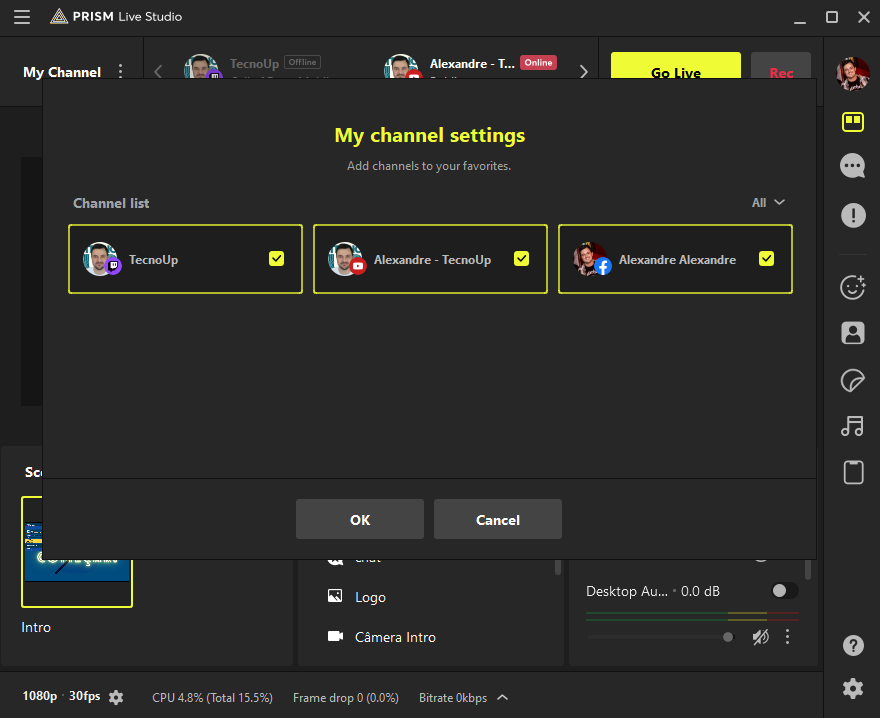Screen dimensions: 880x718
Task: Open the help question mark icon
Action: tap(853, 646)
